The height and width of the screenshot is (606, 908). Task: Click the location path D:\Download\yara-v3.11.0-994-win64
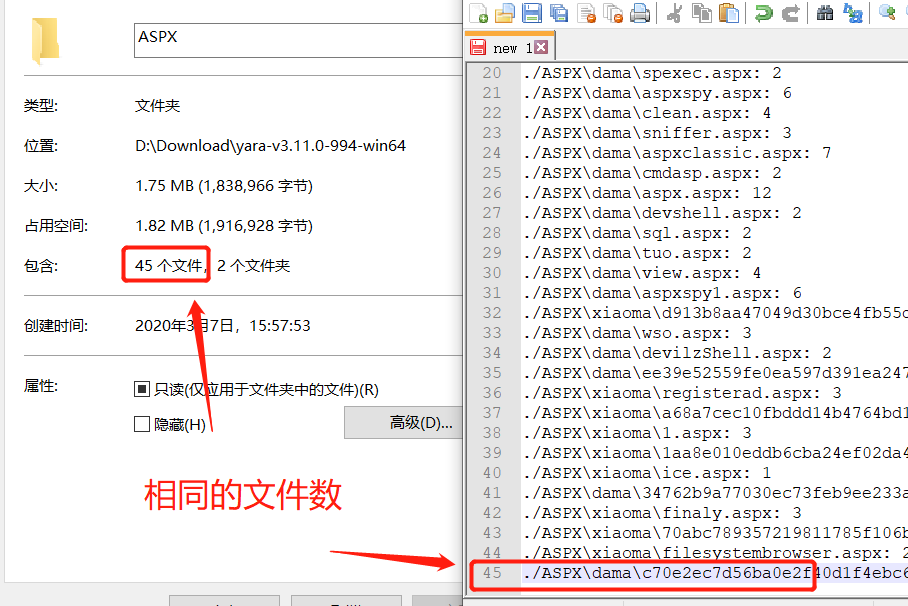point(270,145)
